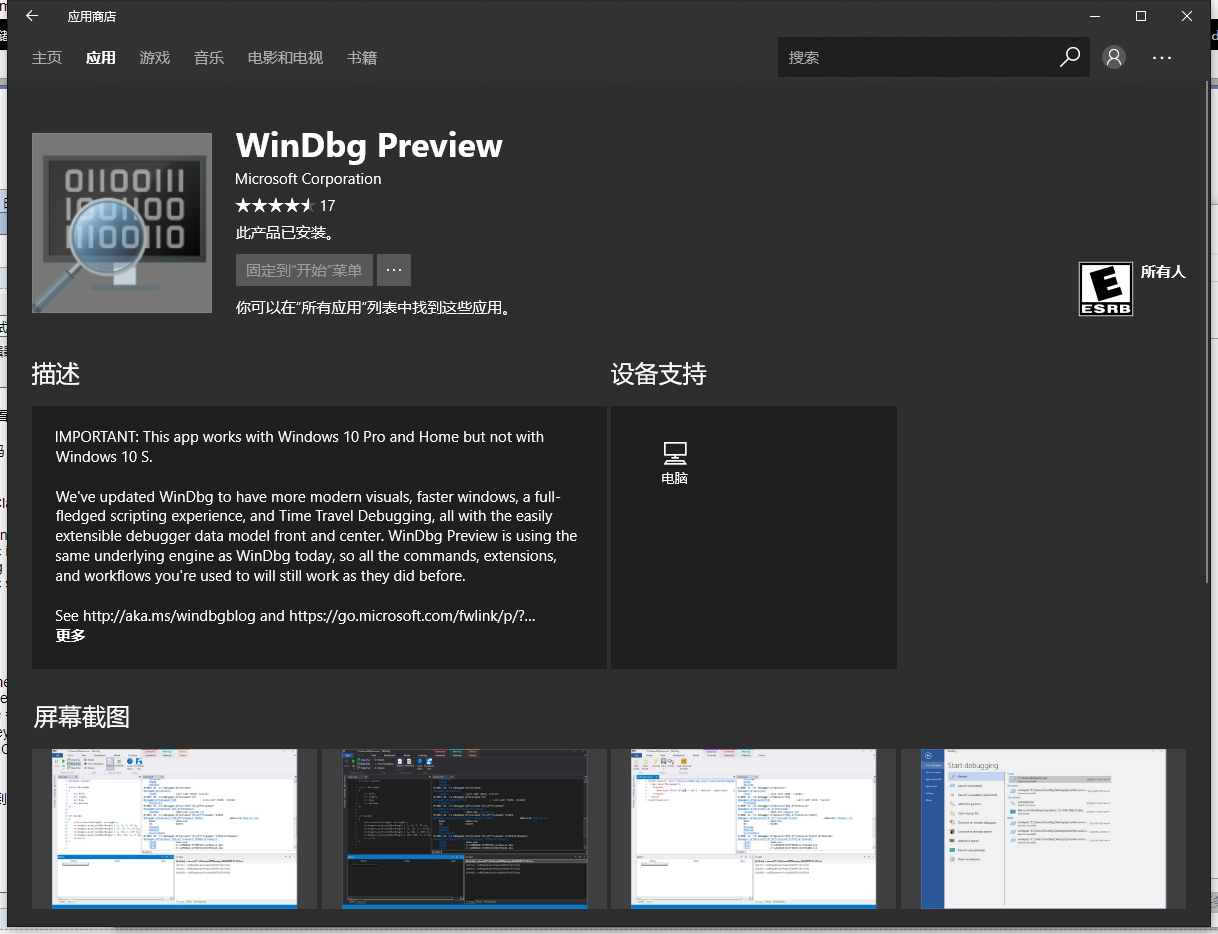Maximize the 应用商店 window
This screenshot has height=934, width=1218.
pyautogui.click(x=1141, y=16)
